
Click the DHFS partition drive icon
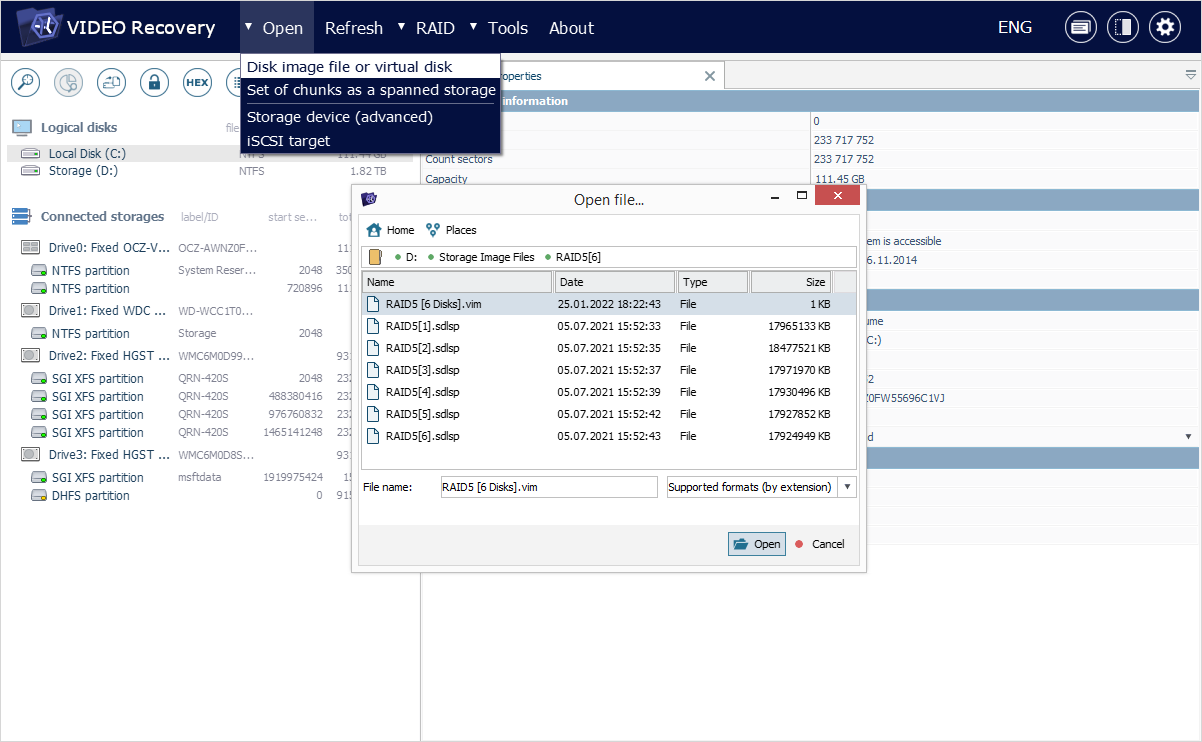(39, 495)
